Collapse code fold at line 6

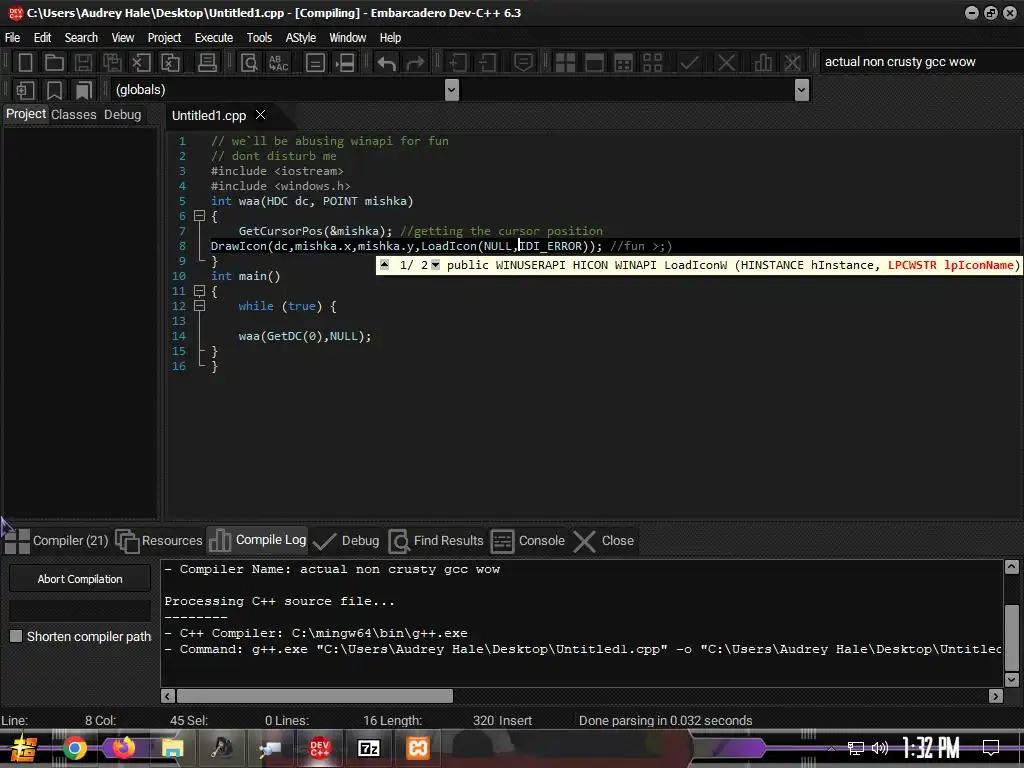tap(199, 216)
